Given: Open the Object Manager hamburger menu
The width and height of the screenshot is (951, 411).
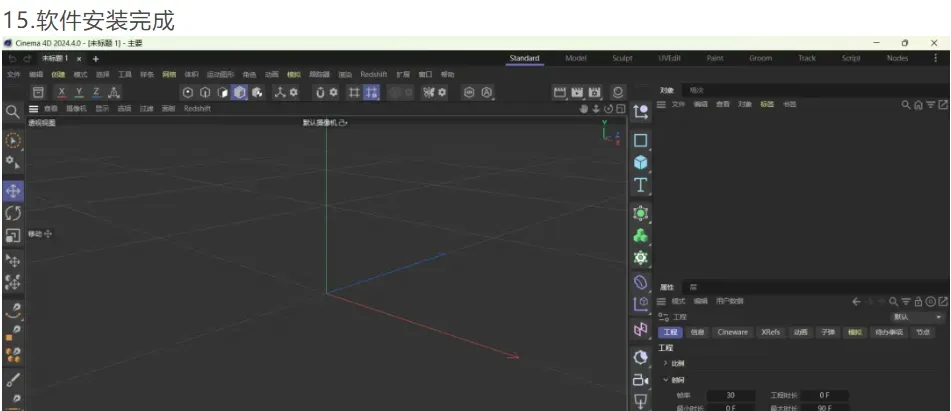Looking at the screenshot, I should tap(661, 104).
